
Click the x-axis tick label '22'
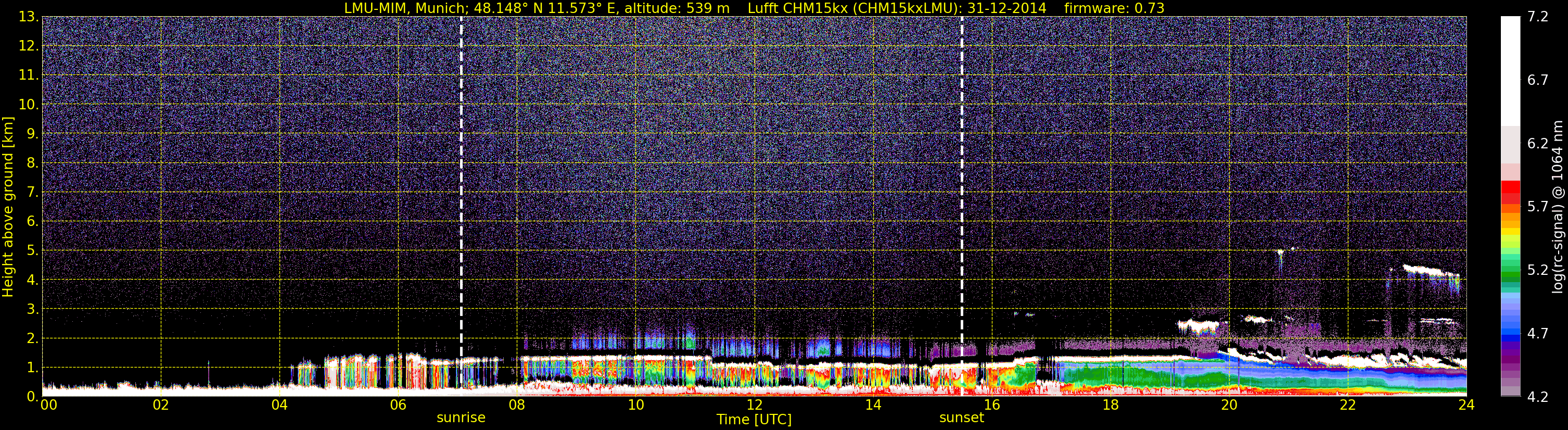(x=1348, y=405)
